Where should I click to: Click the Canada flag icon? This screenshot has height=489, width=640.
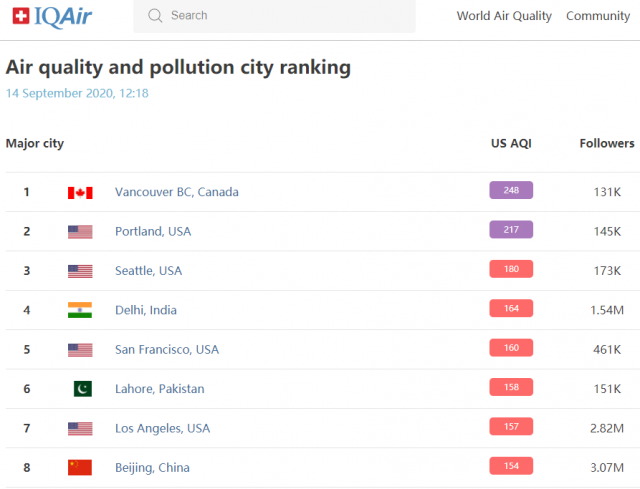[x=80, y=192]
